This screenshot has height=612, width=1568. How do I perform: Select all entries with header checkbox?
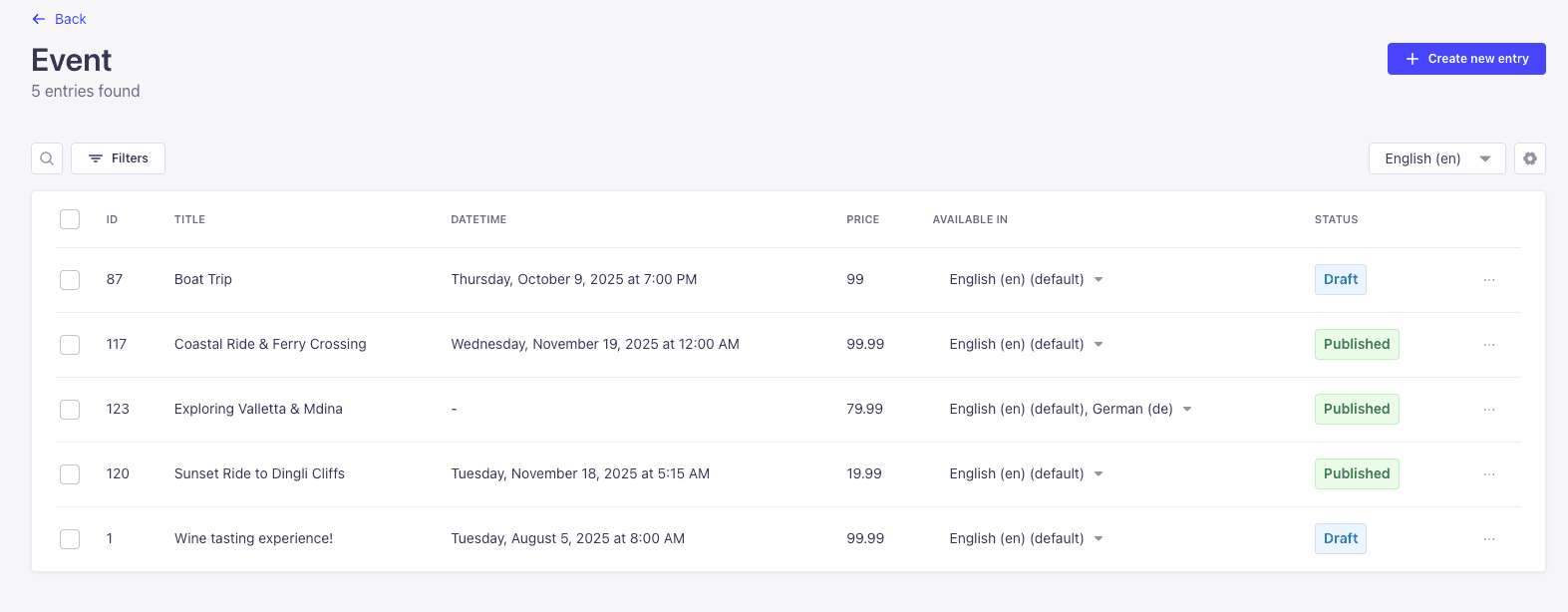70,219
